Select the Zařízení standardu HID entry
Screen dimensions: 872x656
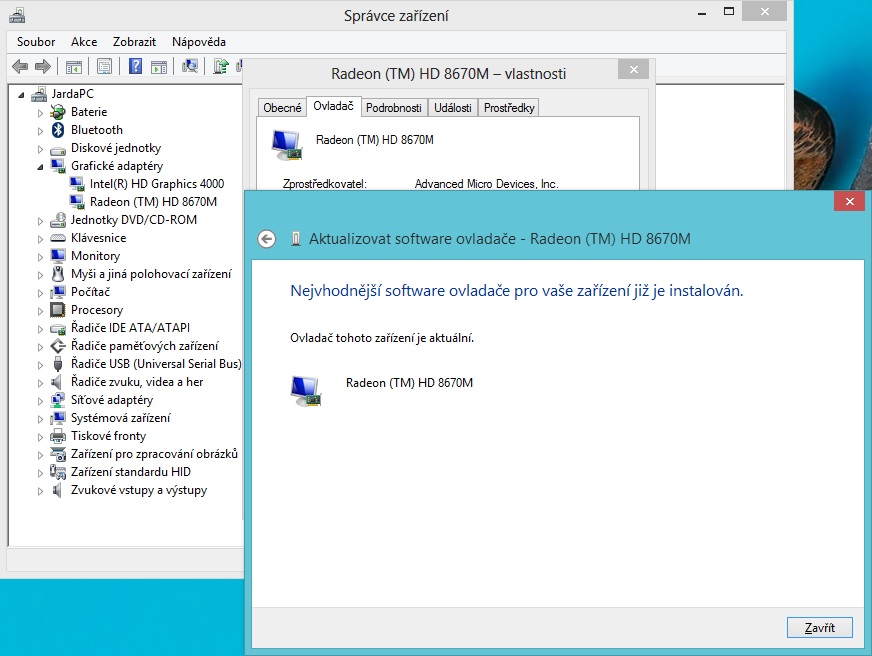(x=131, y=472)
